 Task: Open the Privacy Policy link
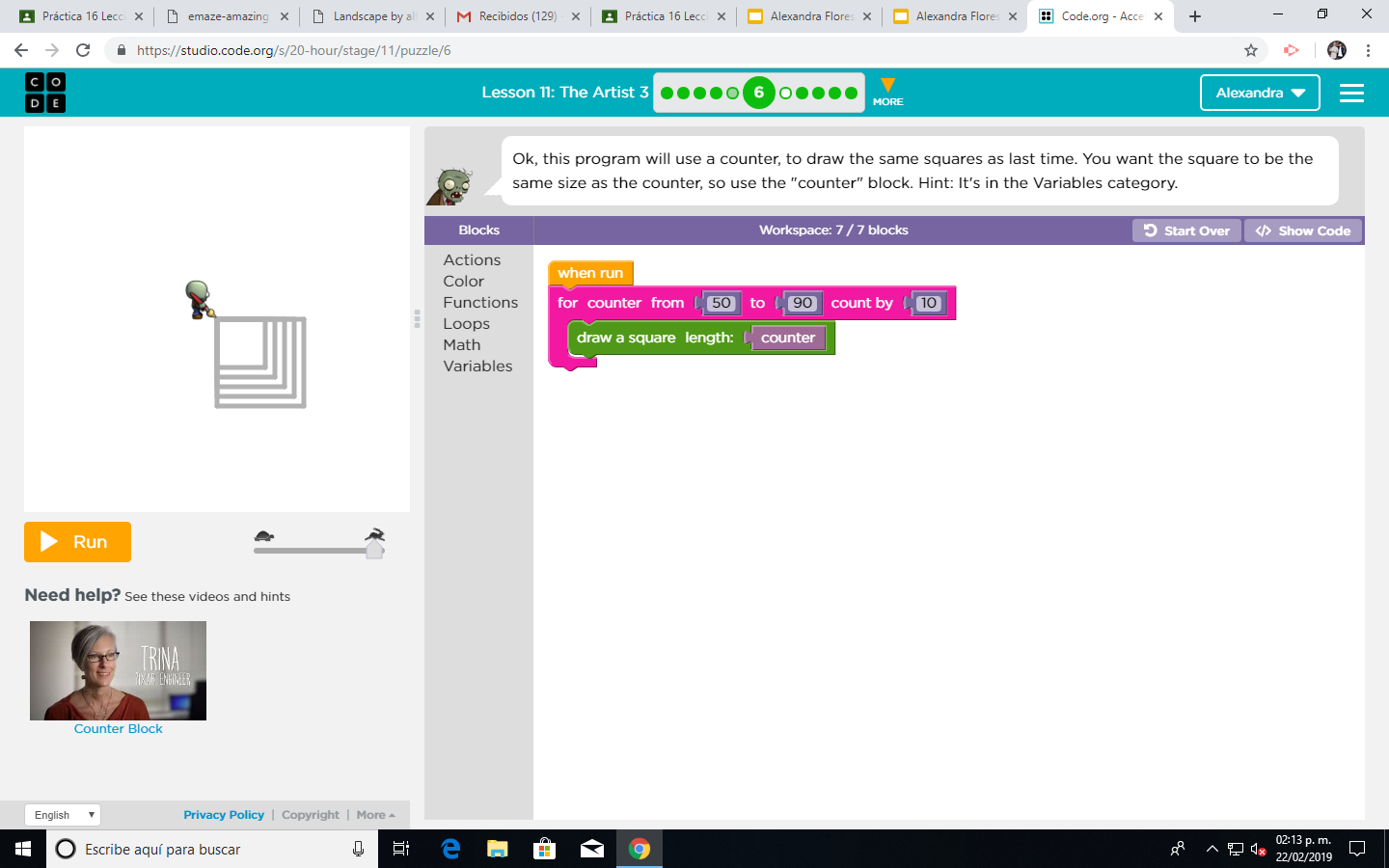click(x=224, y=815)
